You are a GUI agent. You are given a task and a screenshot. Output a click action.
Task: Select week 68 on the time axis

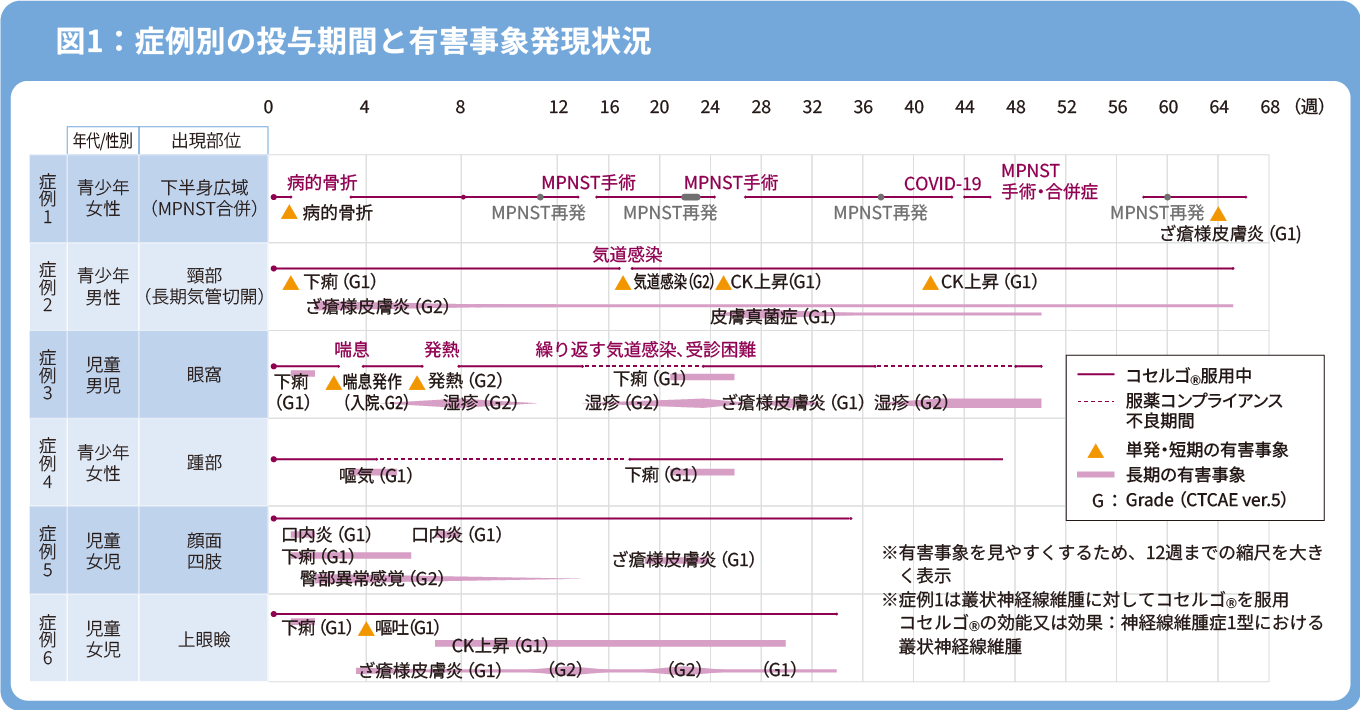pos(1270,107)
